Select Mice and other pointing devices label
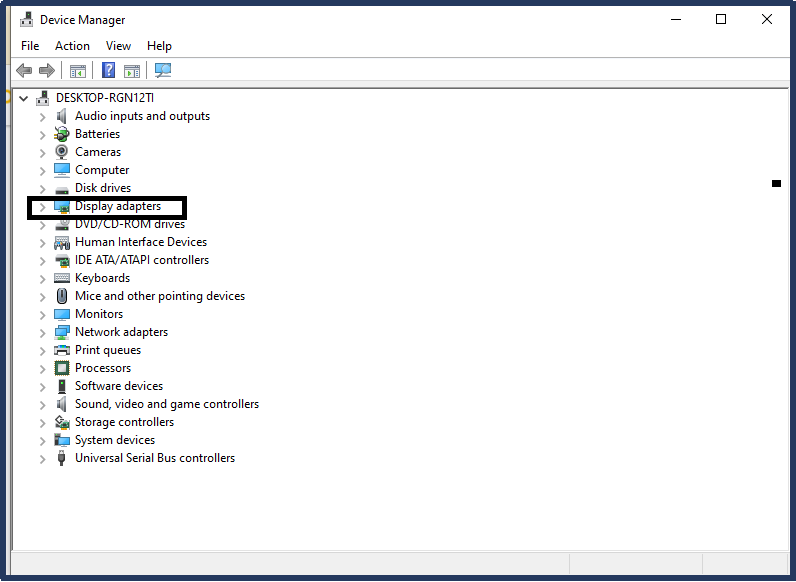 [x=160, y=296]
